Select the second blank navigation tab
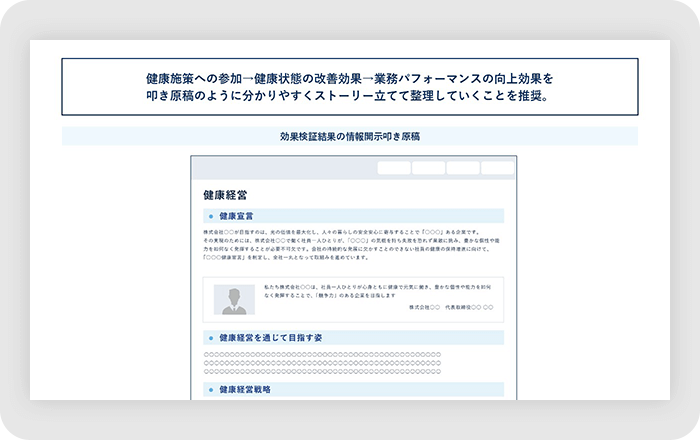 coord(428,168)
